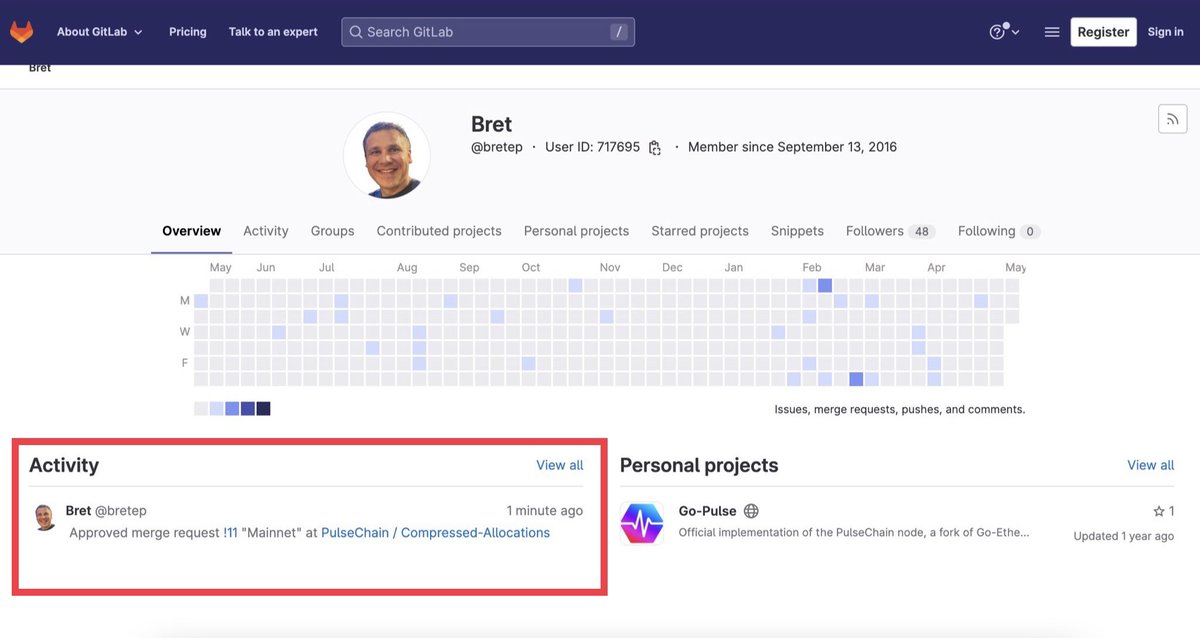This screenshot has width=1200, height=638.
Task: Select the Overview tab
Action: (192, 231)
